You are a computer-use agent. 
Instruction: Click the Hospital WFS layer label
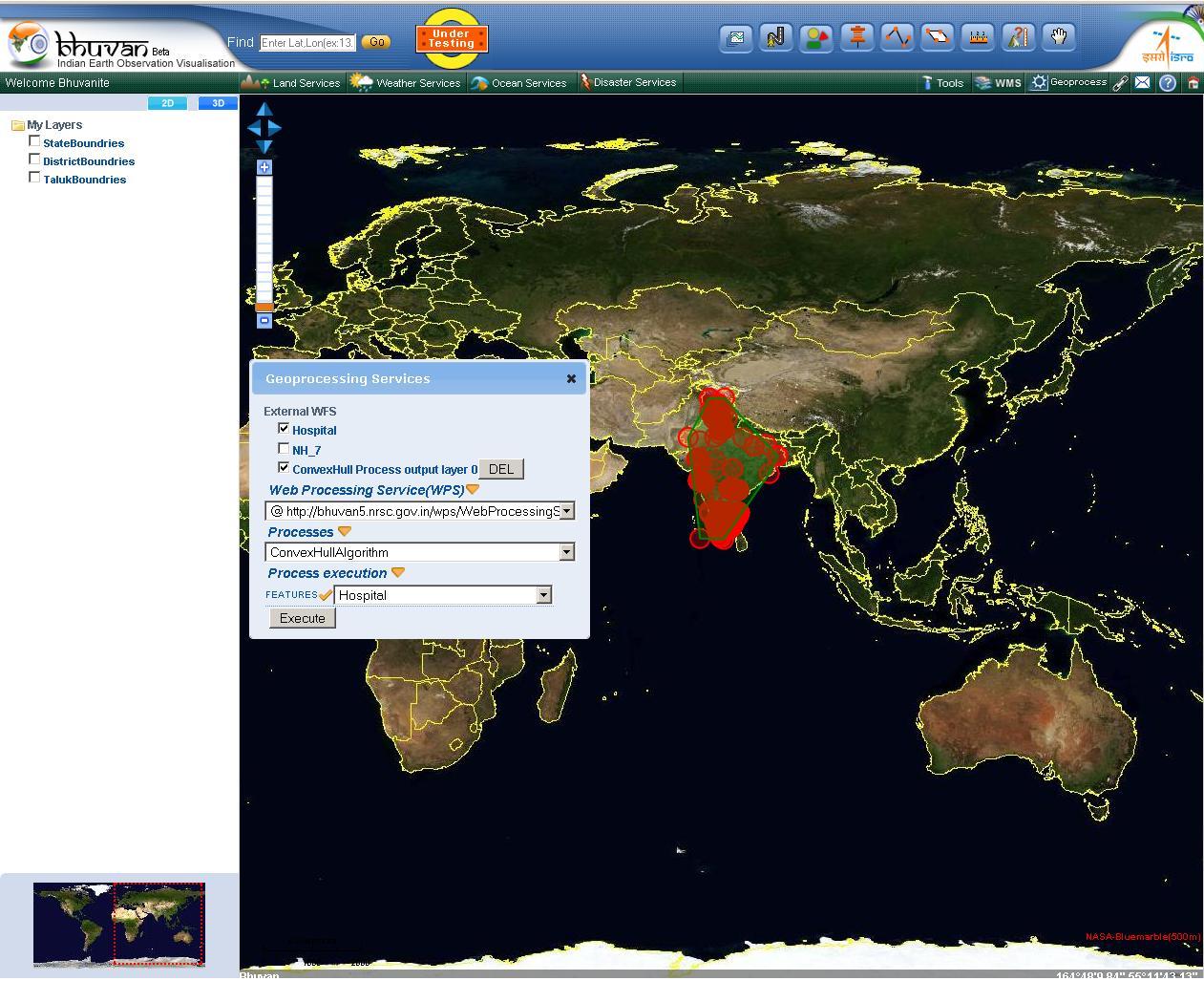(x=314, y=431)
